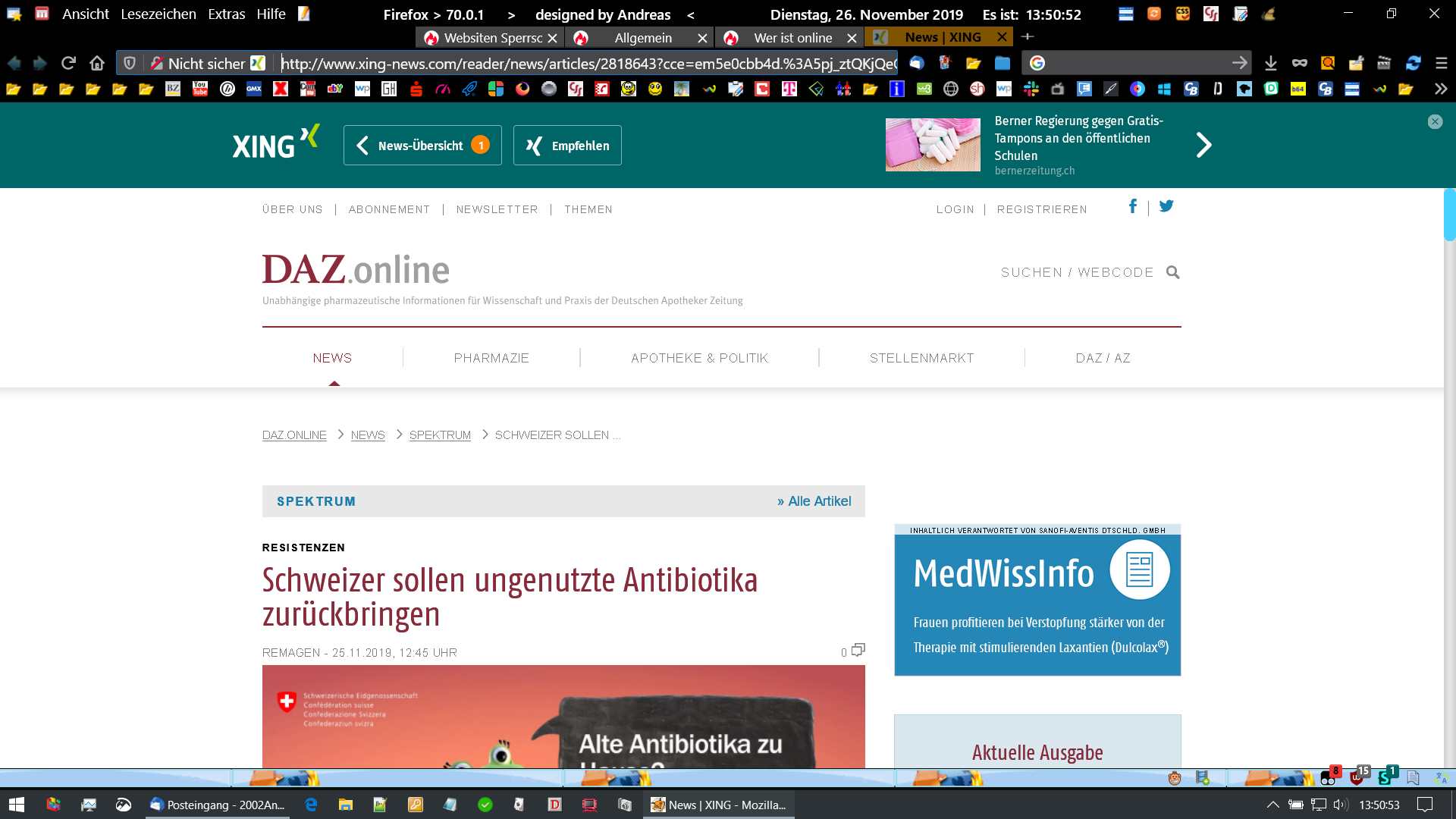Open the article comments icon
Screen dimensions: 1456x819
coord(858,650)
